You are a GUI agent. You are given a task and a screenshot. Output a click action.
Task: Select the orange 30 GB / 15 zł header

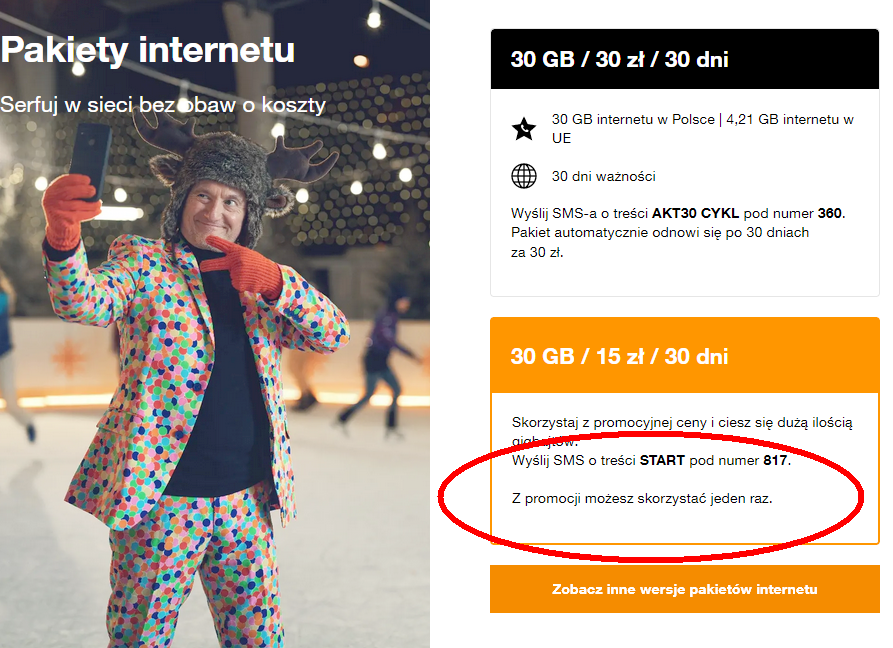[x=685, y=356]
